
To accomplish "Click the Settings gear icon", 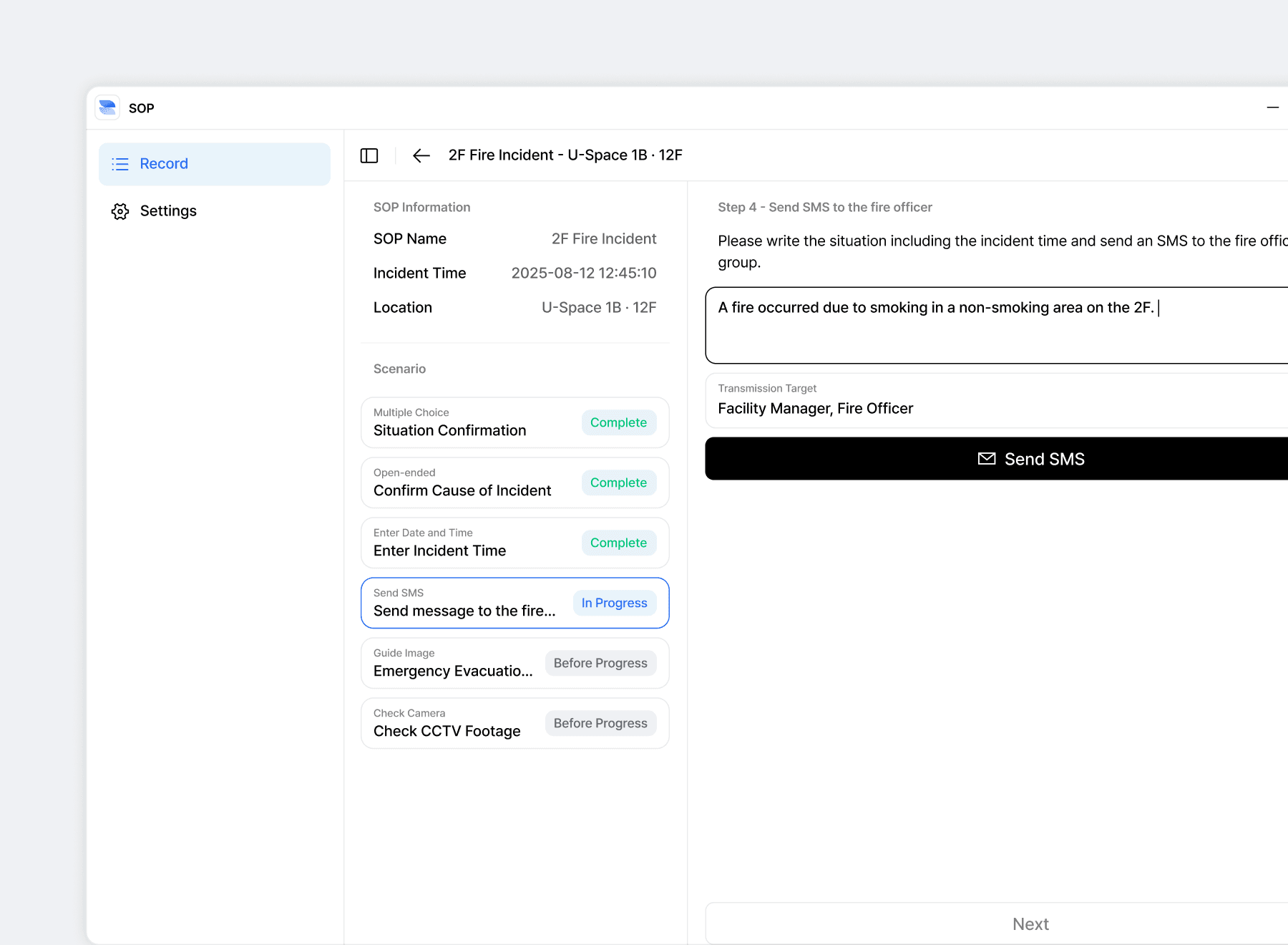I will tap(120, 211).
